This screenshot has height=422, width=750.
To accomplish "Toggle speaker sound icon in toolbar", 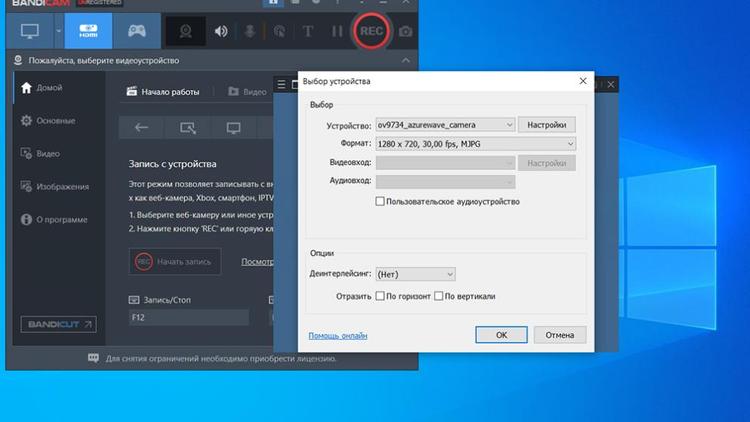I will point(221,32).
